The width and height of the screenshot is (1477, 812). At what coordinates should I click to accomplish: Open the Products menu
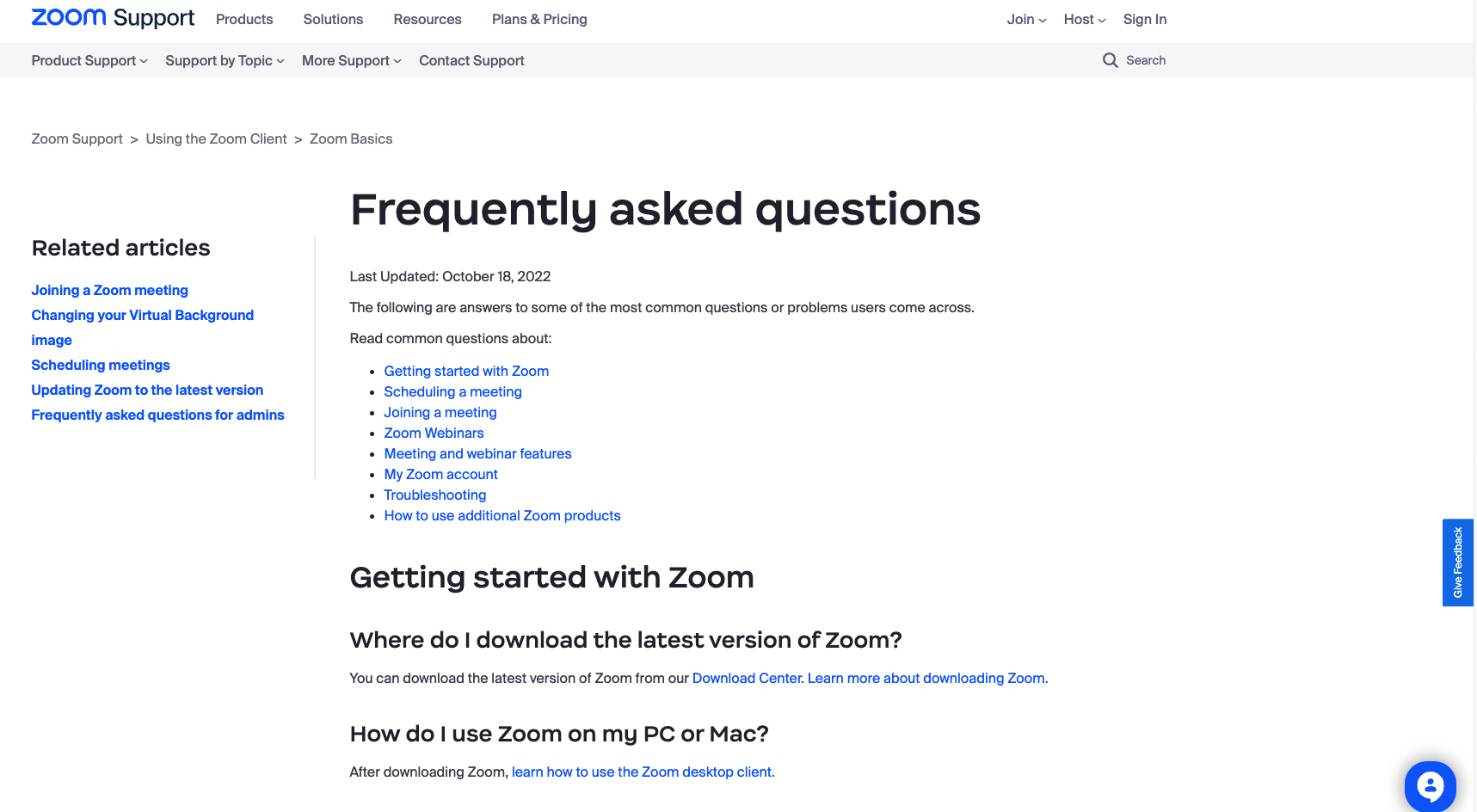click(244, 19)
